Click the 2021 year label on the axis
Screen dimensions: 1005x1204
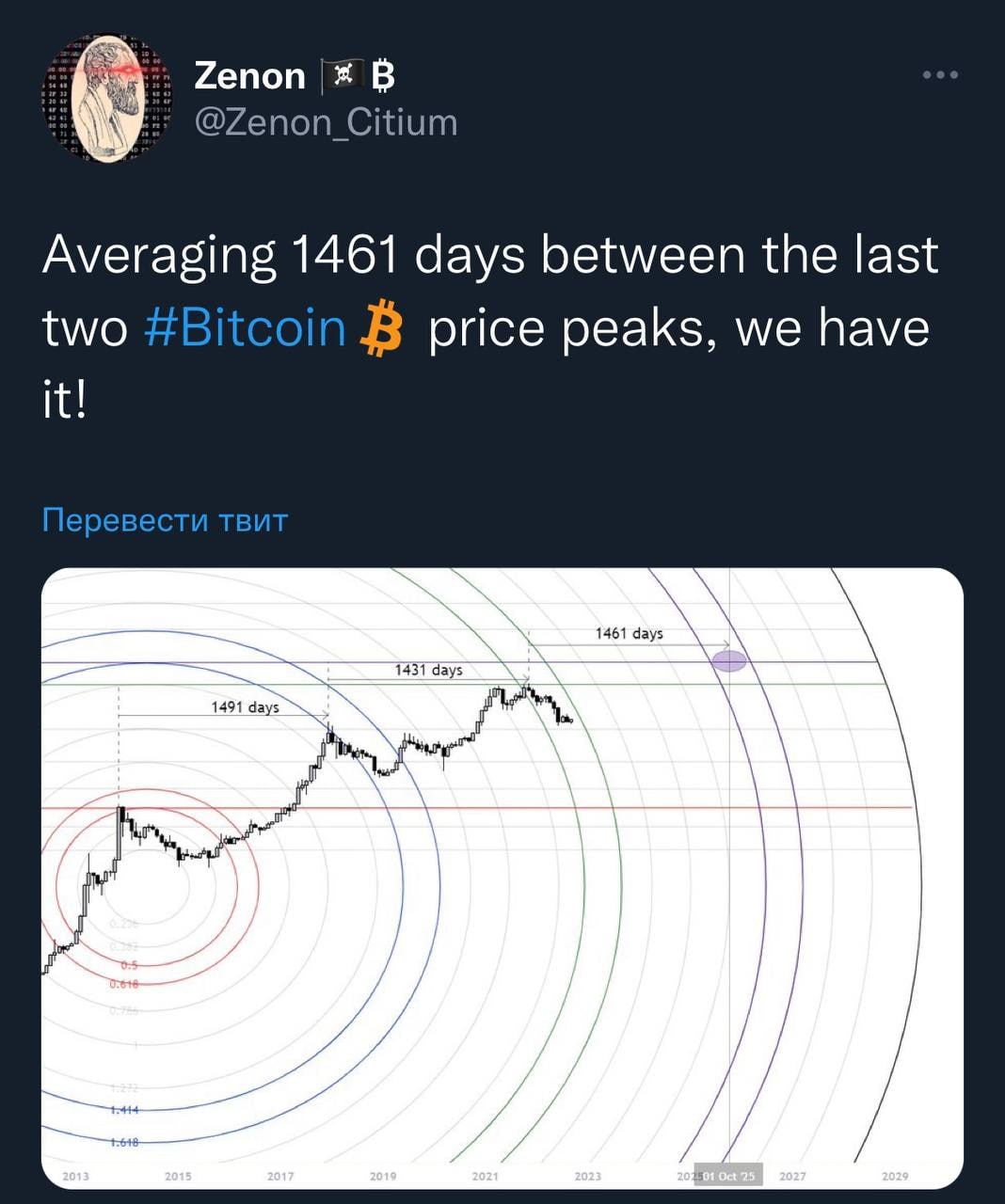(x=485, y=1176)
